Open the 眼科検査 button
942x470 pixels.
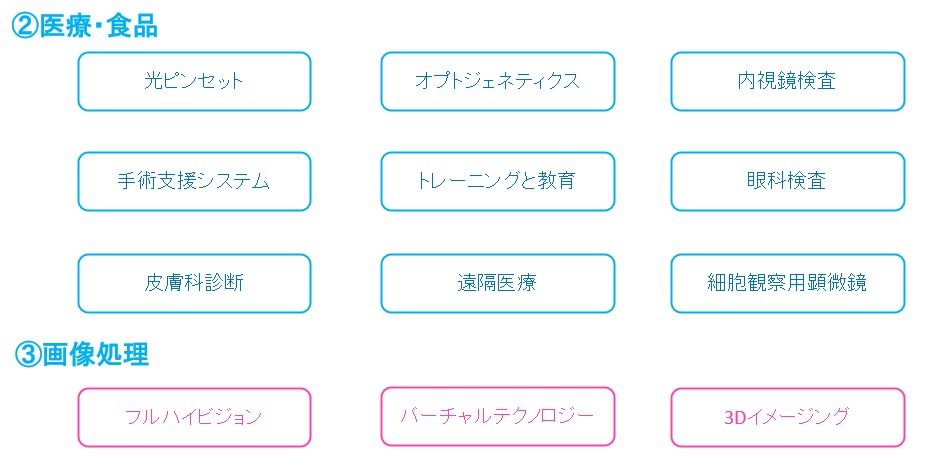(787, 181)
